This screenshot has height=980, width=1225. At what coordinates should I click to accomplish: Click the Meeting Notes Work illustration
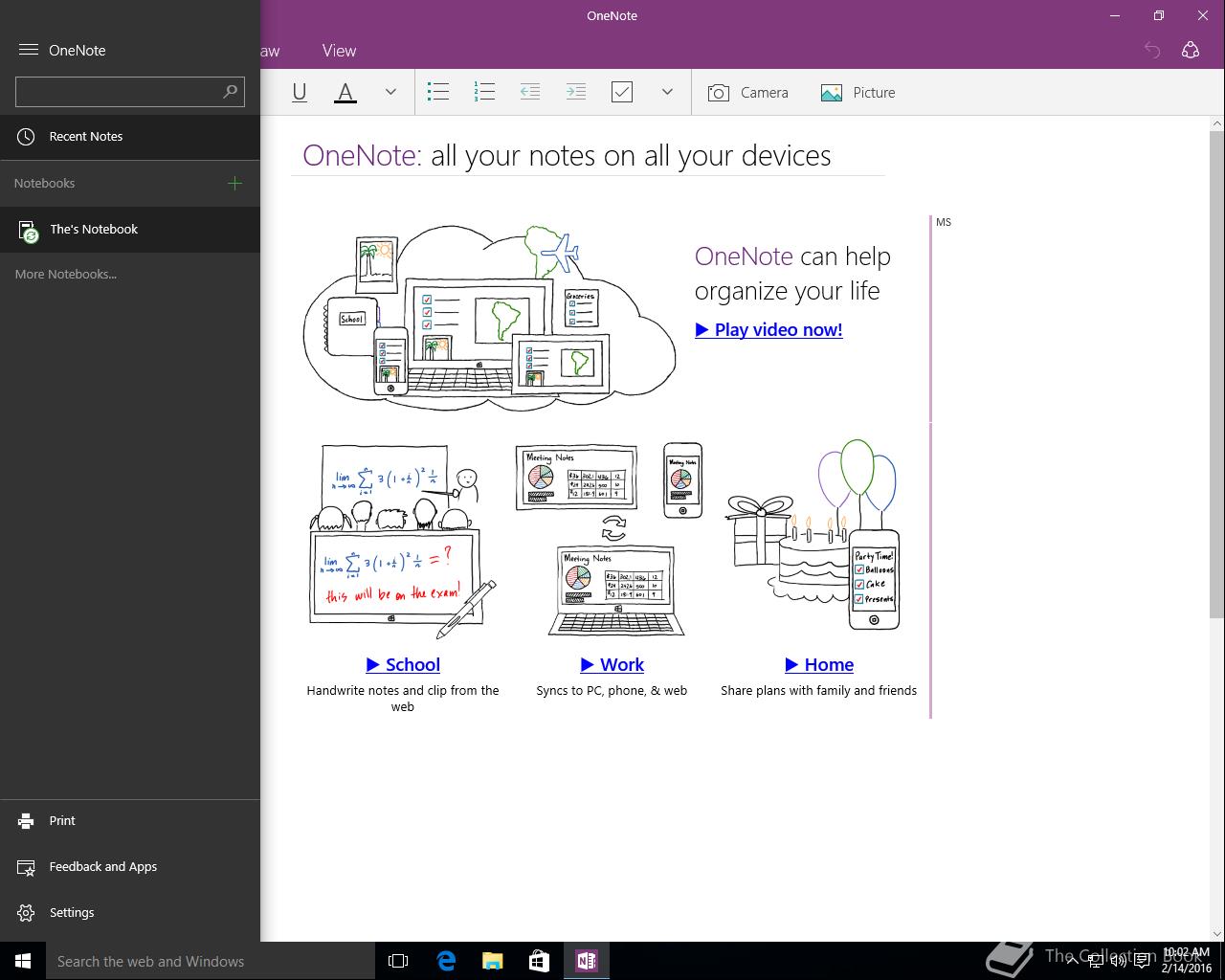[x=610, y=539]
